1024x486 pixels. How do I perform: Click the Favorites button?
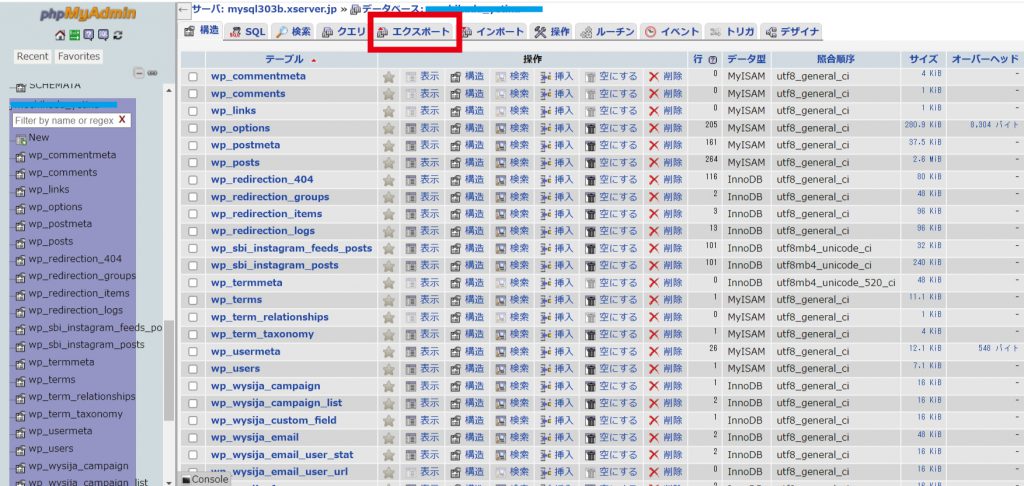tap(79, 57)
